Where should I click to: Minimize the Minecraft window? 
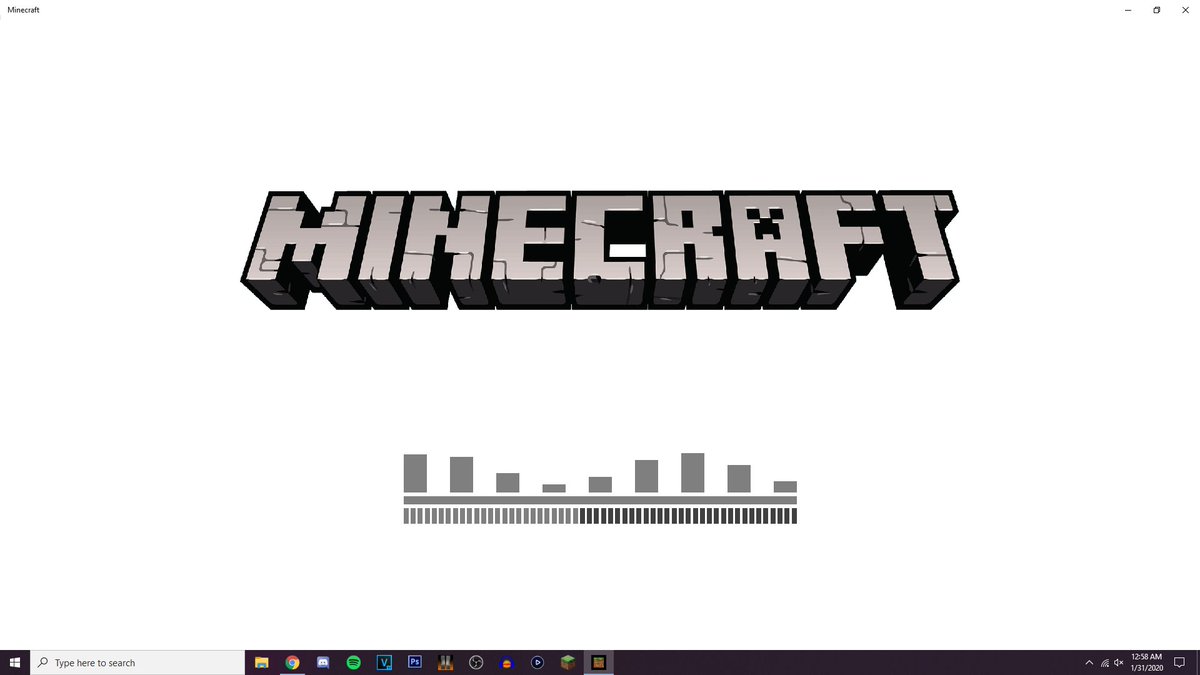[x=1127, y=9]
